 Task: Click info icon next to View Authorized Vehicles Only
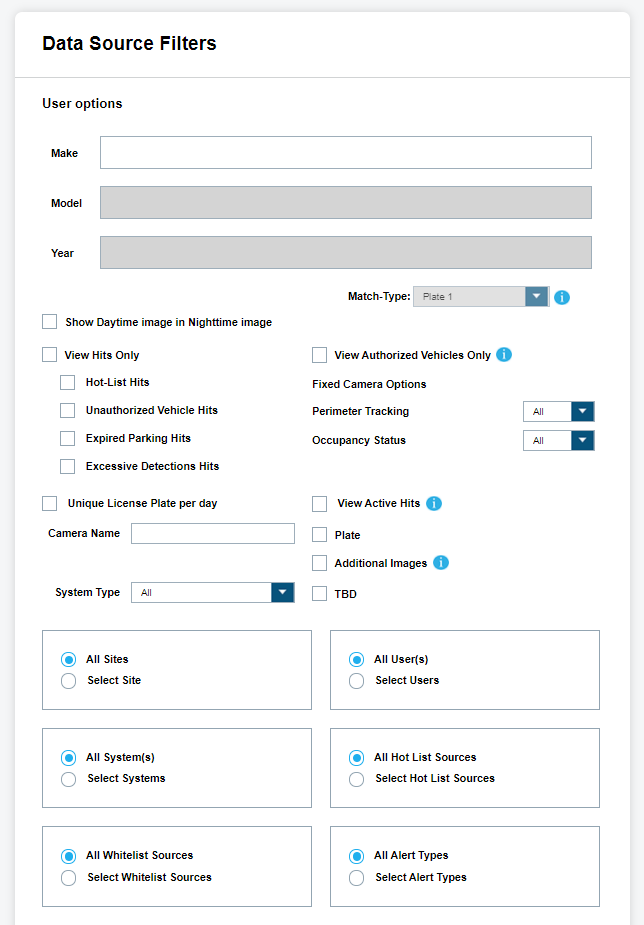pyautogui.click(x=504, y=355)
